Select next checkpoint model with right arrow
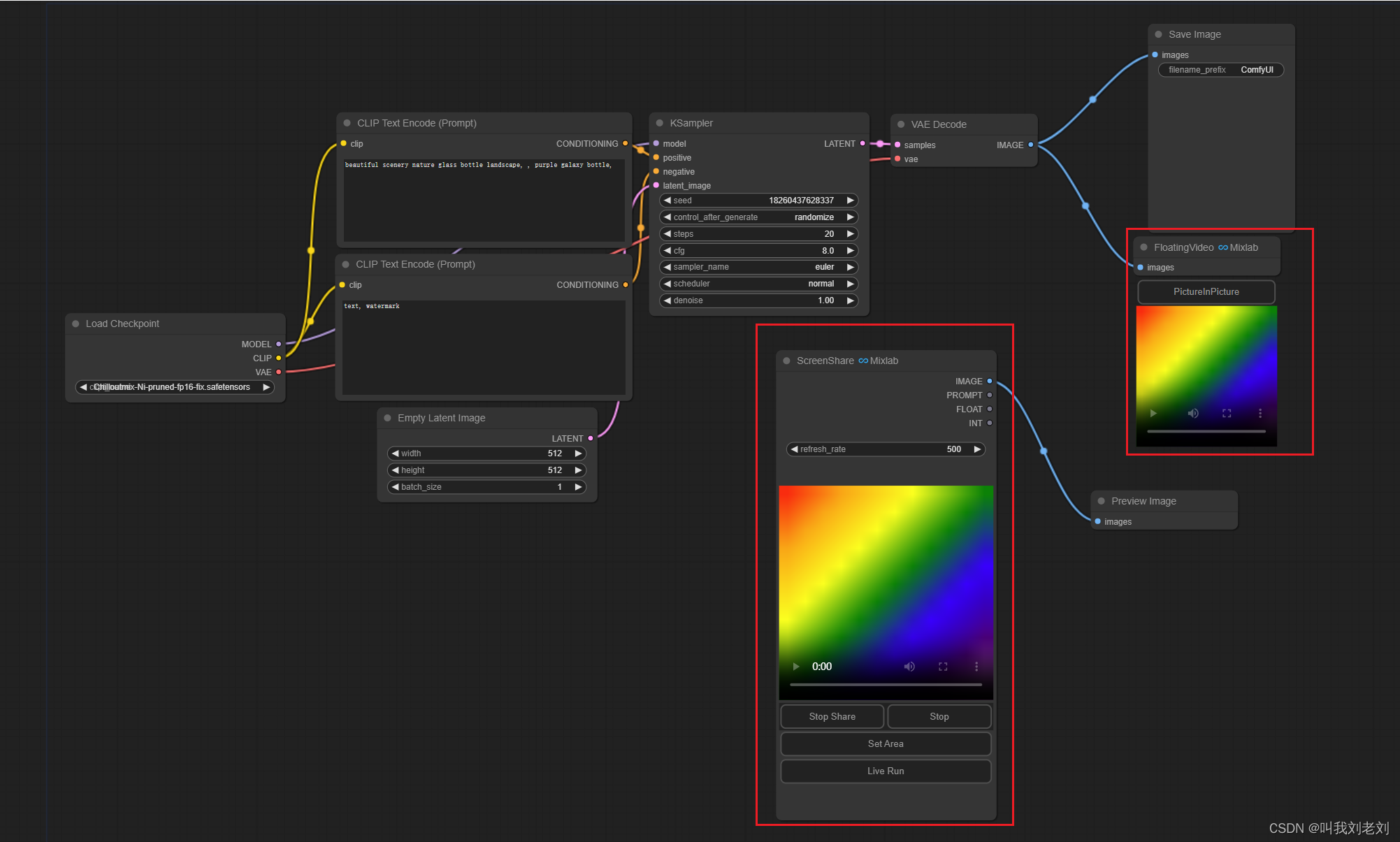The image size is (1400, 842). (x=266, y=387)
